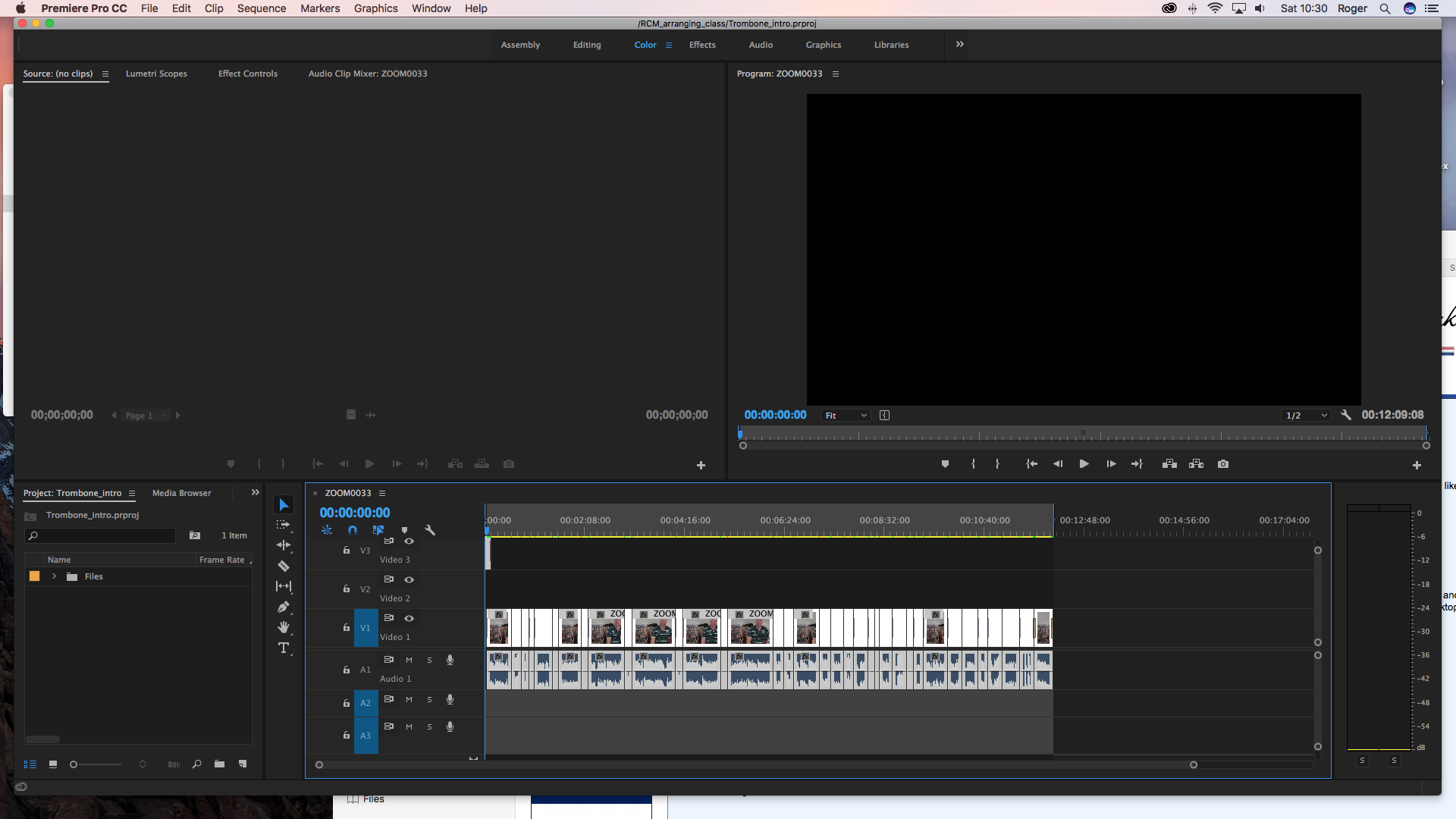This screenshot has width=1456, height=819.
Task: Go to In point in Program monitor
Action: pyautogui.click(x=1031, y=464)
